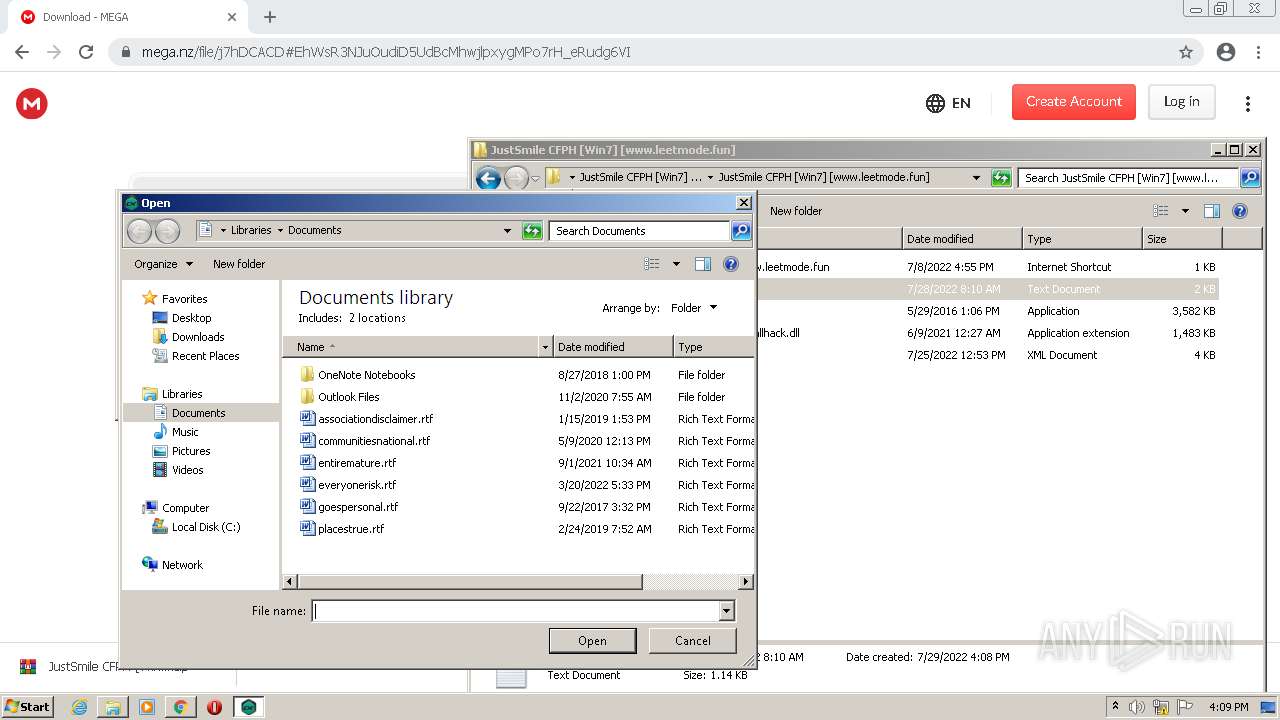Click the Open button

pos(592,641)
